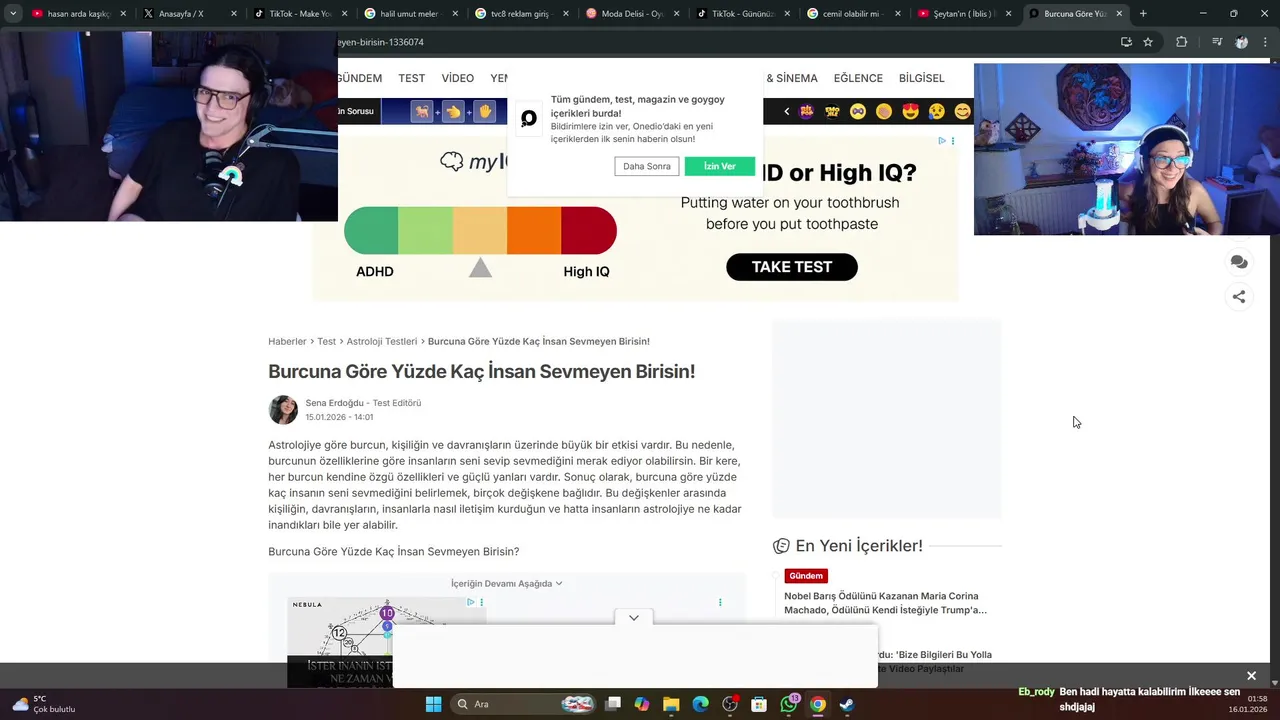Switch to the 'Moda Delisi' tab
Viewport: 1280px width, 720px height.
coord(632,14)
